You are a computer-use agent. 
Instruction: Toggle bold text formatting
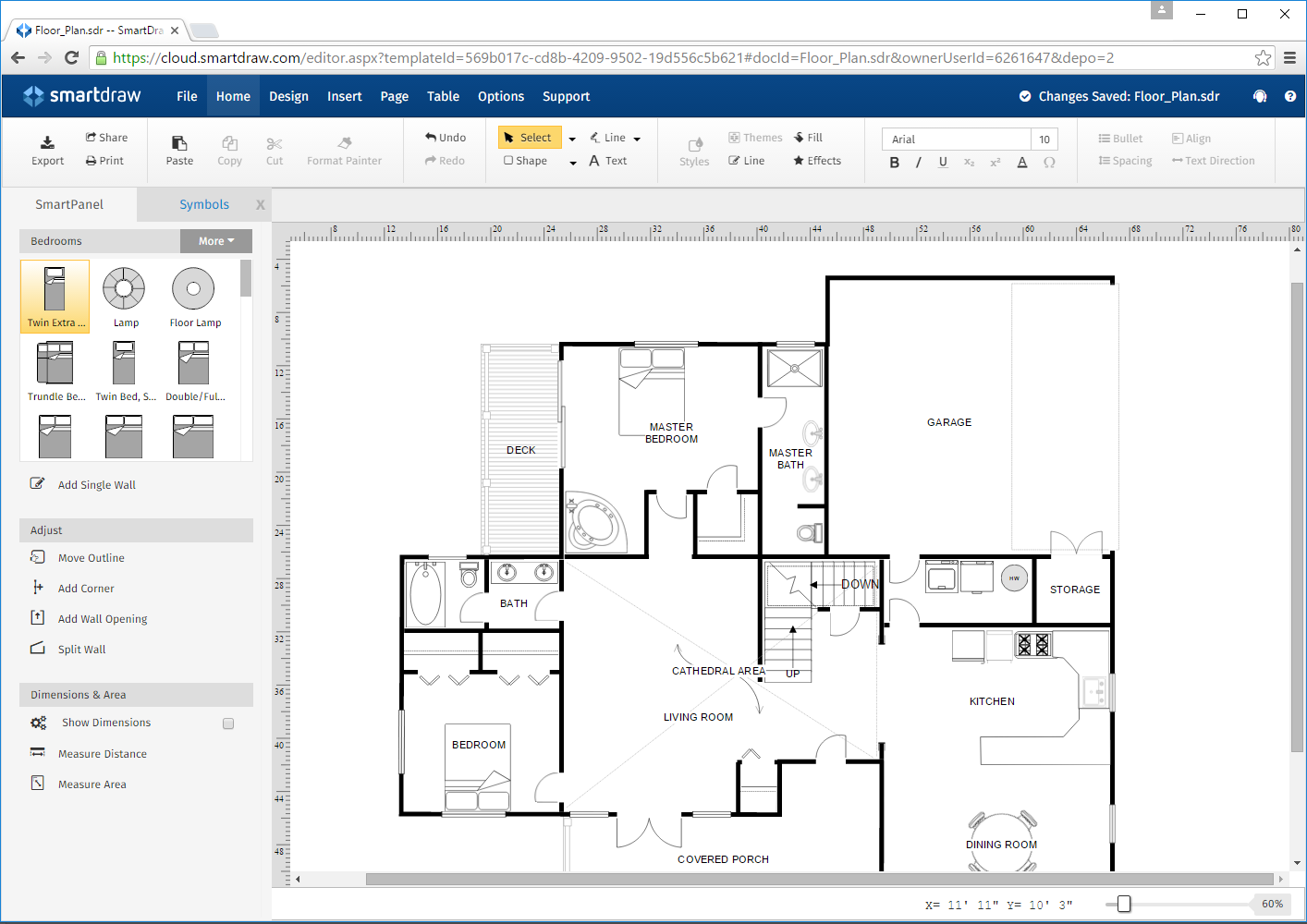coord(894,161)
